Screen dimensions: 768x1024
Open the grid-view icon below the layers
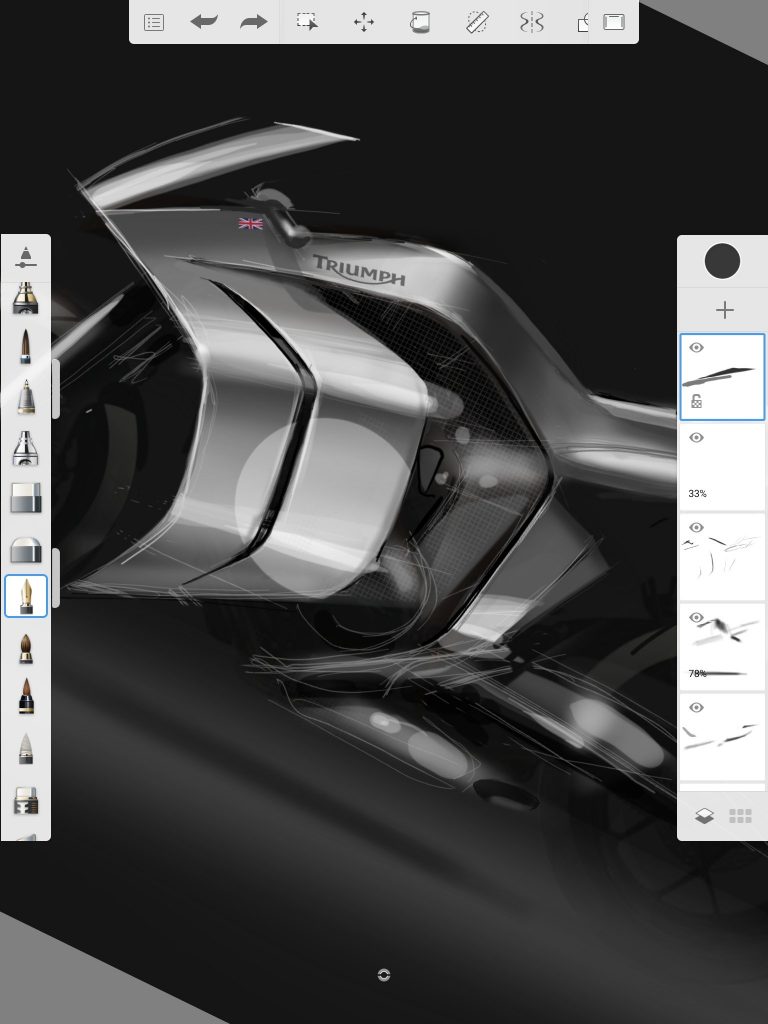pyautogui.click(x=740, y=816)
